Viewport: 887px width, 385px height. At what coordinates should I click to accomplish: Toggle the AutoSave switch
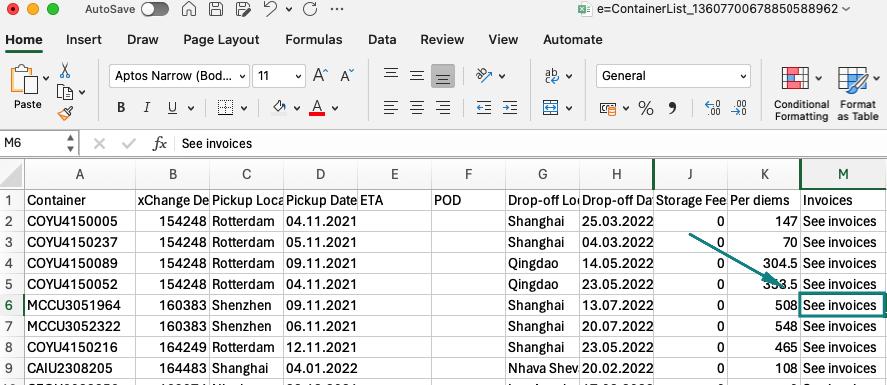pyautogui.click(x=155, y=9)
